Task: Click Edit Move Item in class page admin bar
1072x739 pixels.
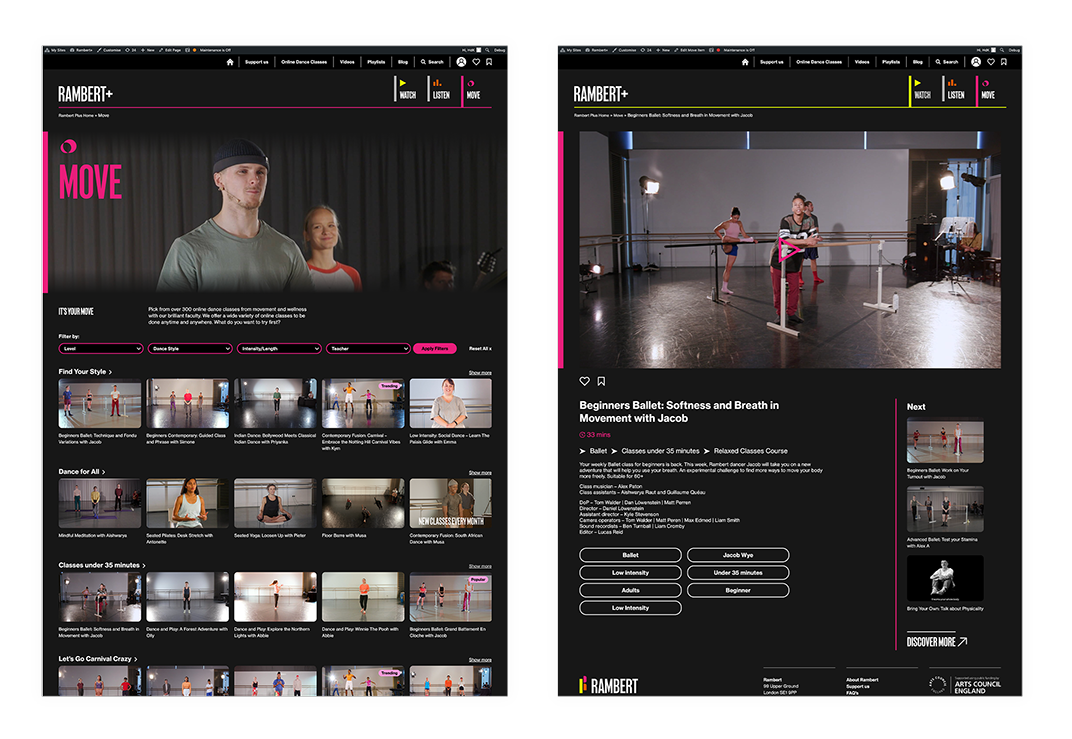Action: point(690,50)
